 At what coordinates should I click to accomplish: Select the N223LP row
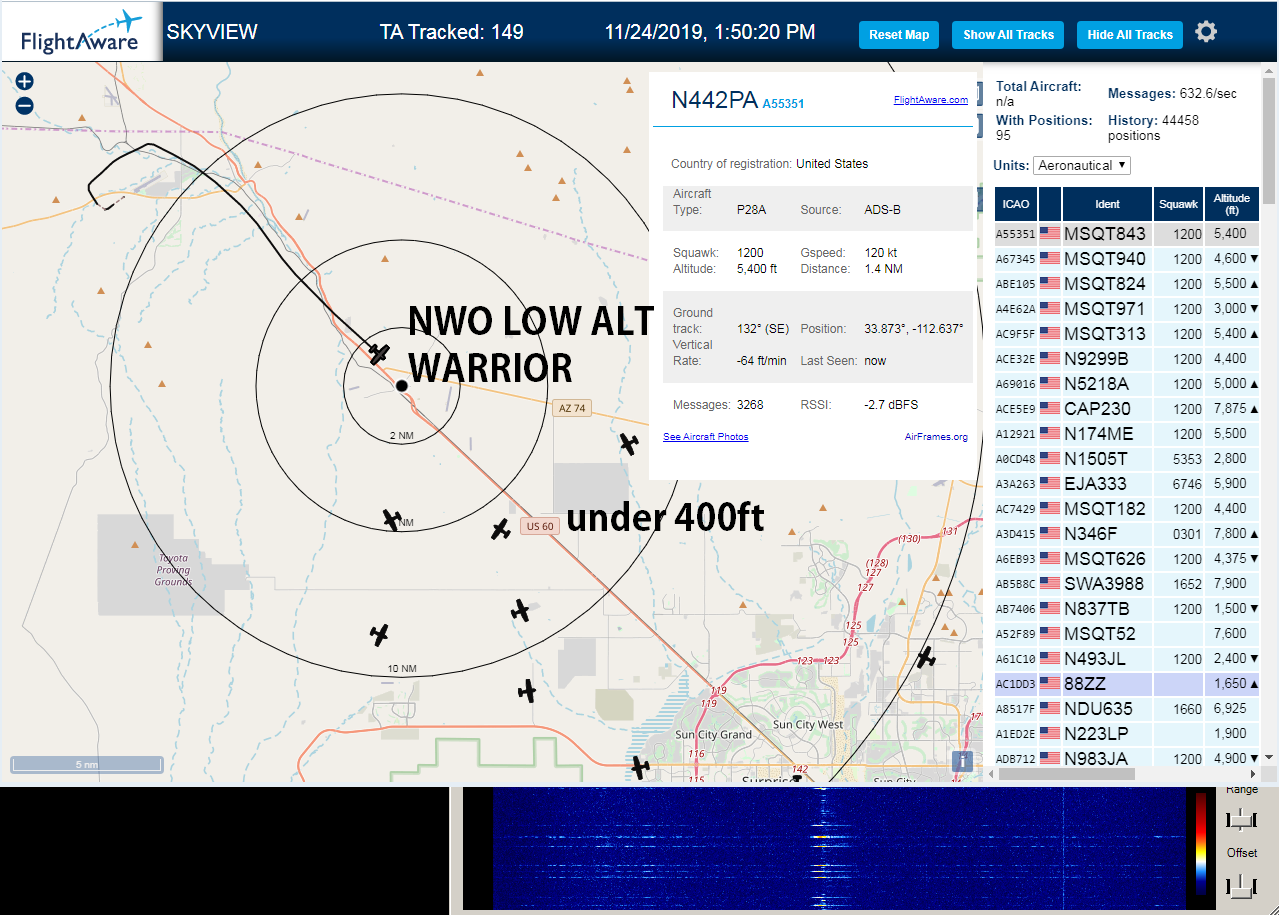(x=1127, y=734)
